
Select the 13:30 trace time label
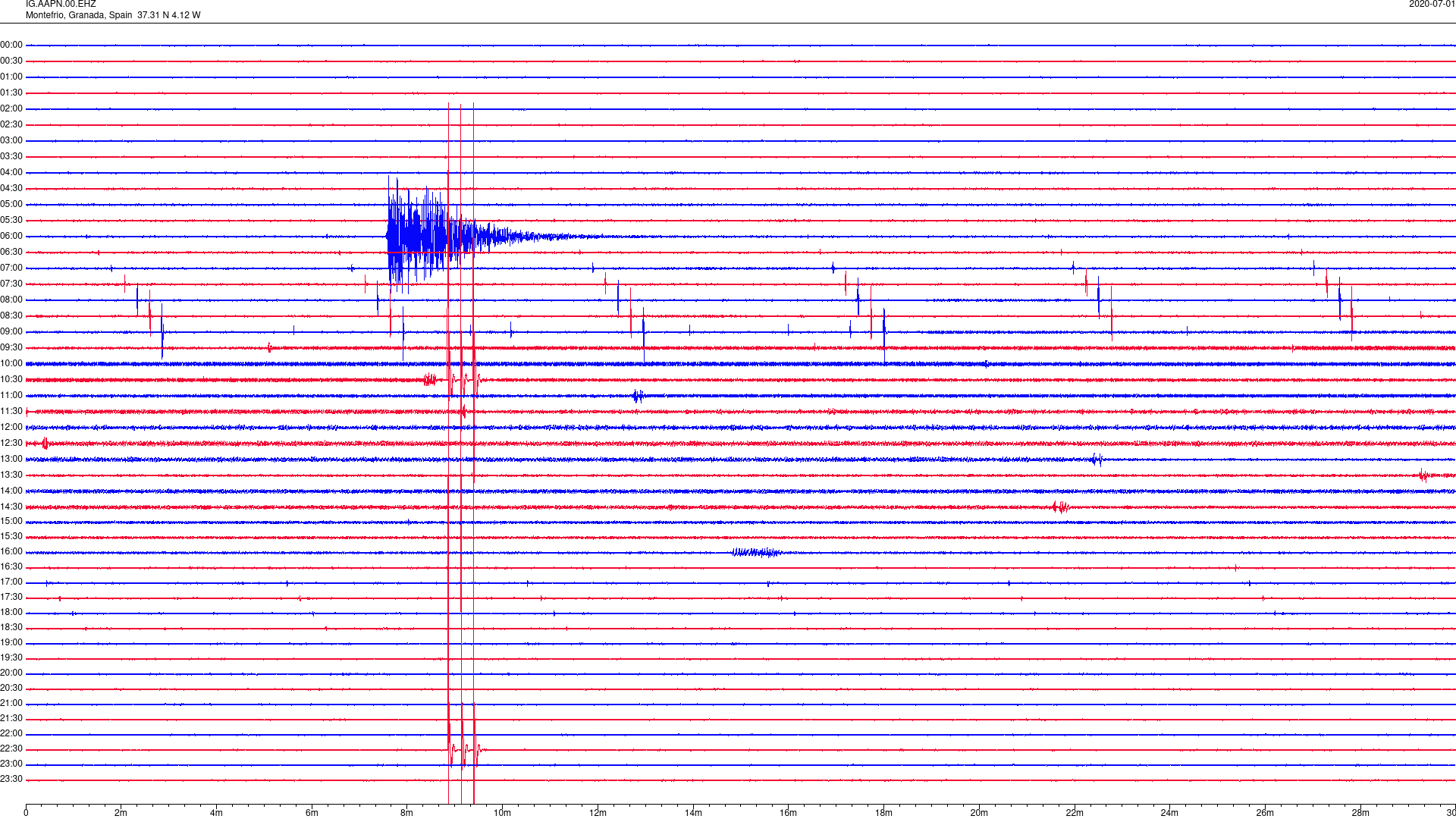pos(11,475)
